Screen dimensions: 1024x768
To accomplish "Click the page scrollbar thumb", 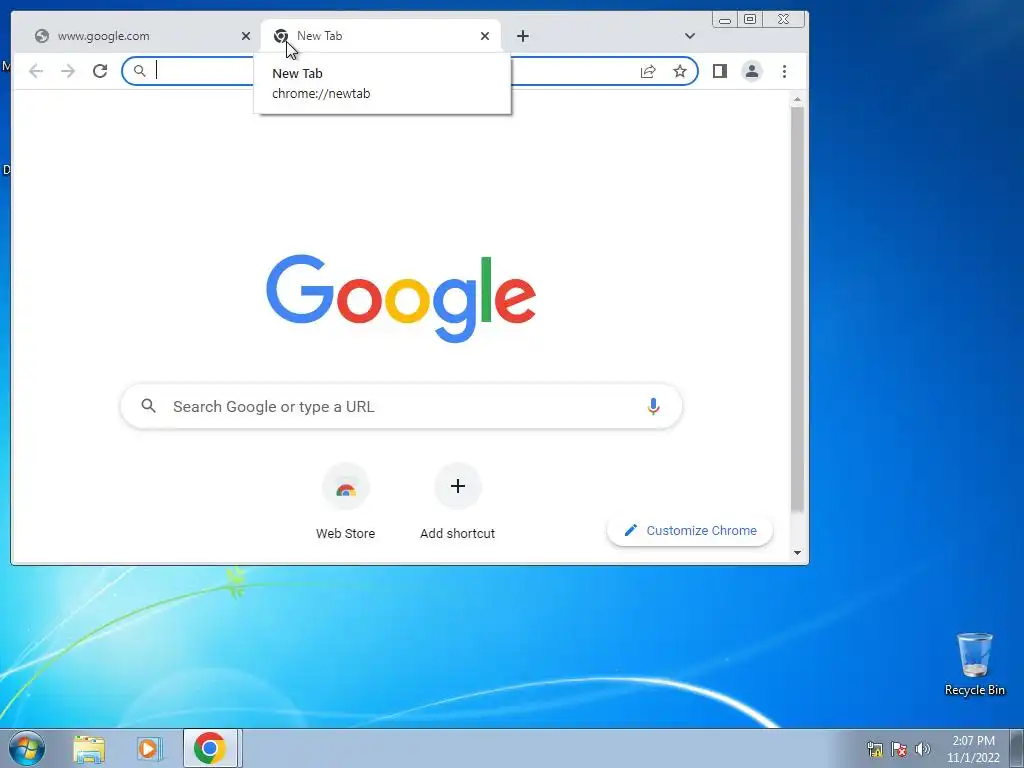I will pos(797,310).
